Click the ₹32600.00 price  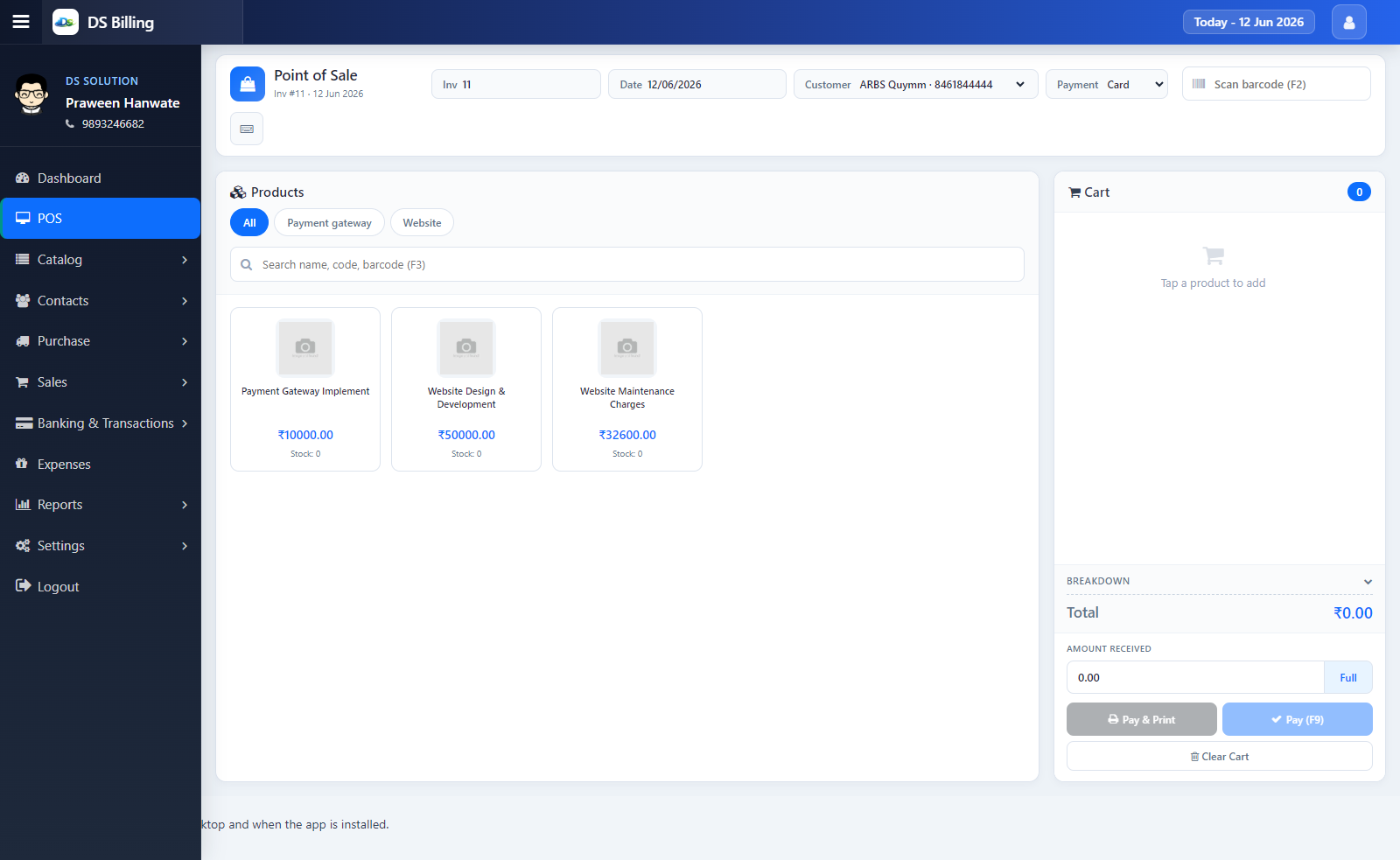coord(627,435)
